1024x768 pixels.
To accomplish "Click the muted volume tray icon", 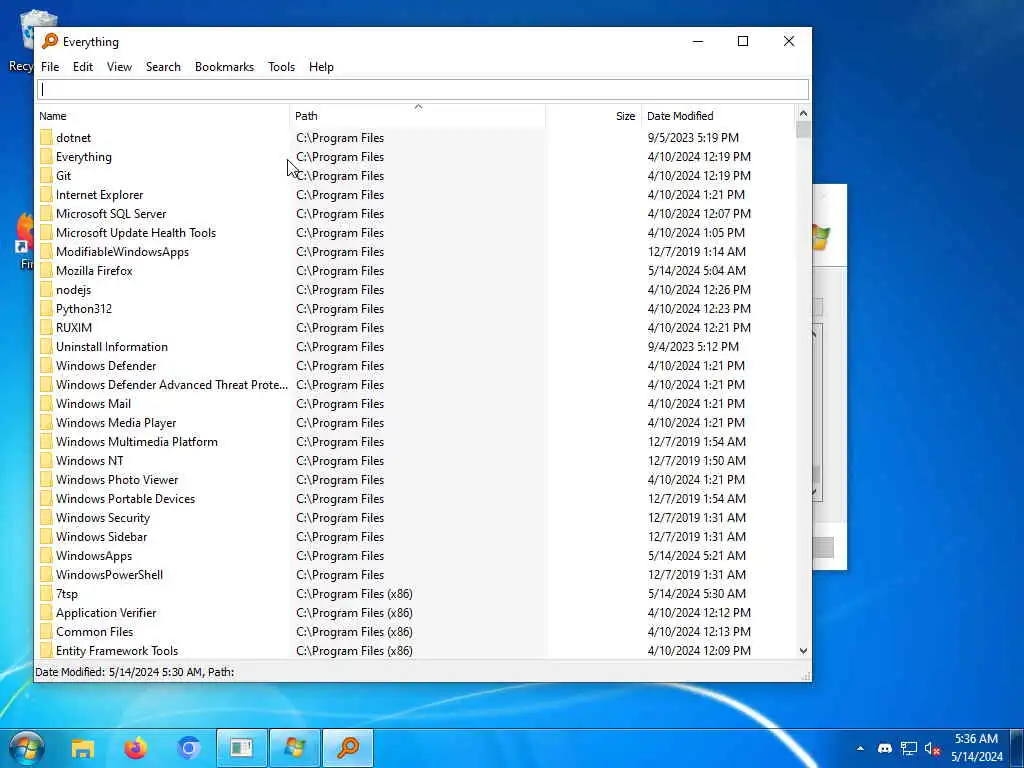I will [x=933, y=748].
